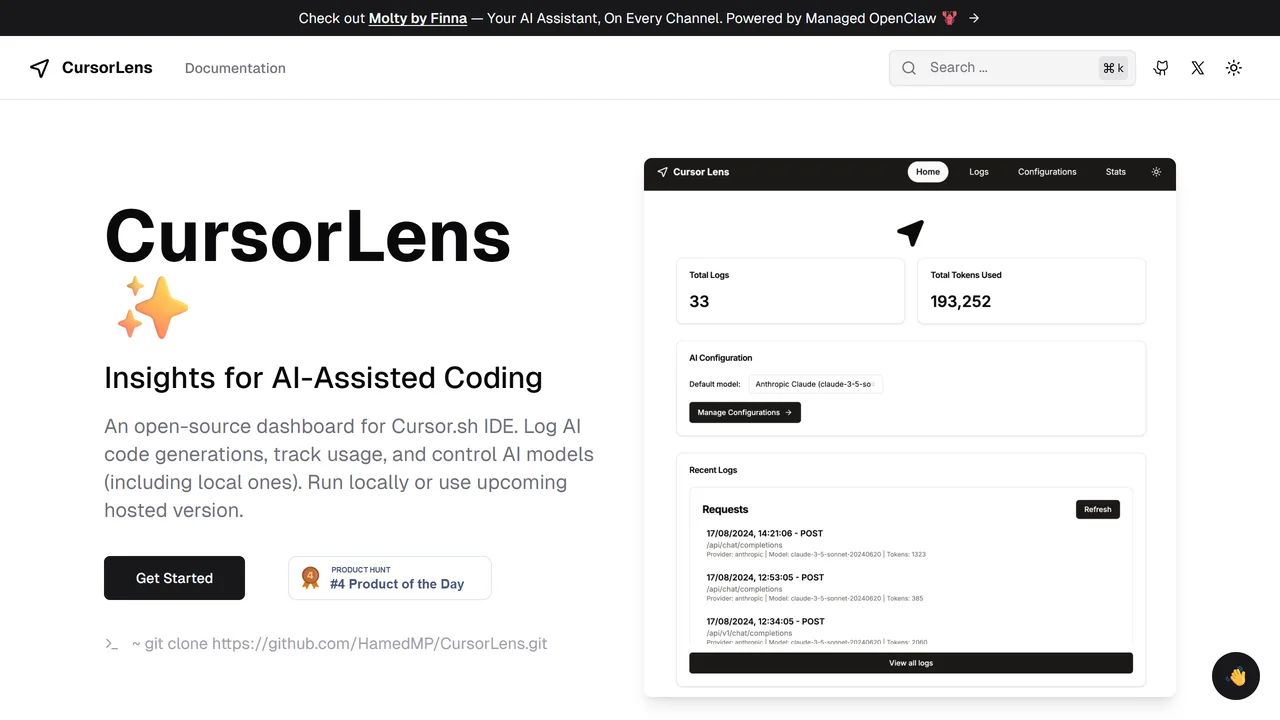Click the open-source dashboard description paragraph

(x=349, y=468)
